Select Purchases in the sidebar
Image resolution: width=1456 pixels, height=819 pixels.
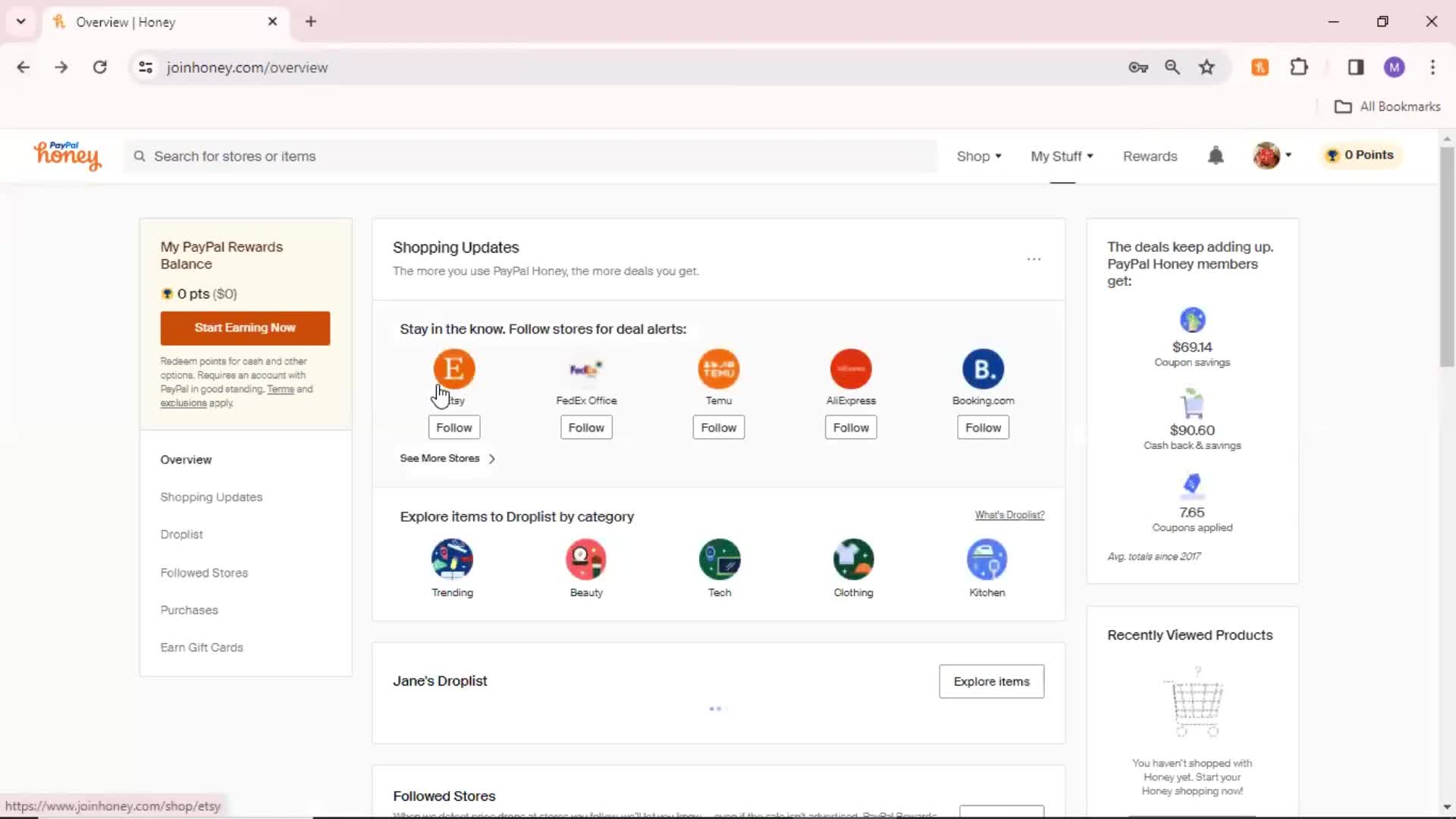click(x=189, y=610)
